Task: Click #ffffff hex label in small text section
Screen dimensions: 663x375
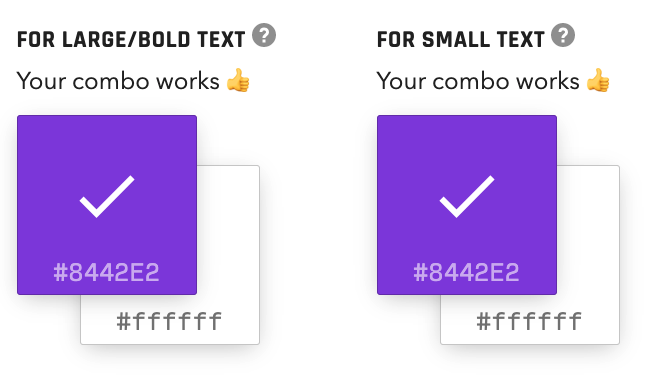Action: tap(529, 321)
